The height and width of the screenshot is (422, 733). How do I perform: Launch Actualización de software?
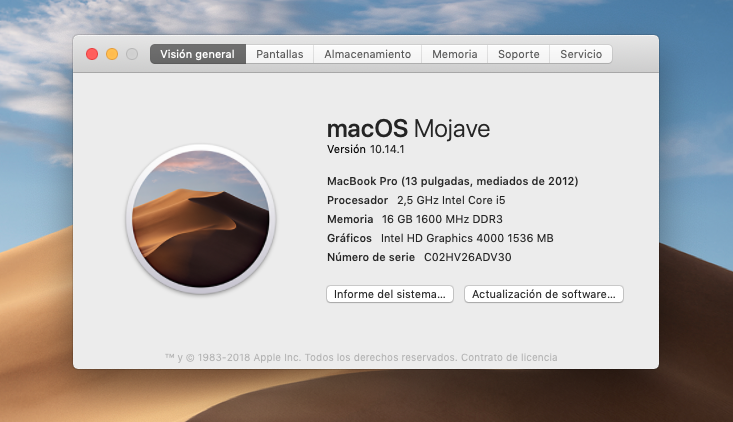tap(544, 294)
